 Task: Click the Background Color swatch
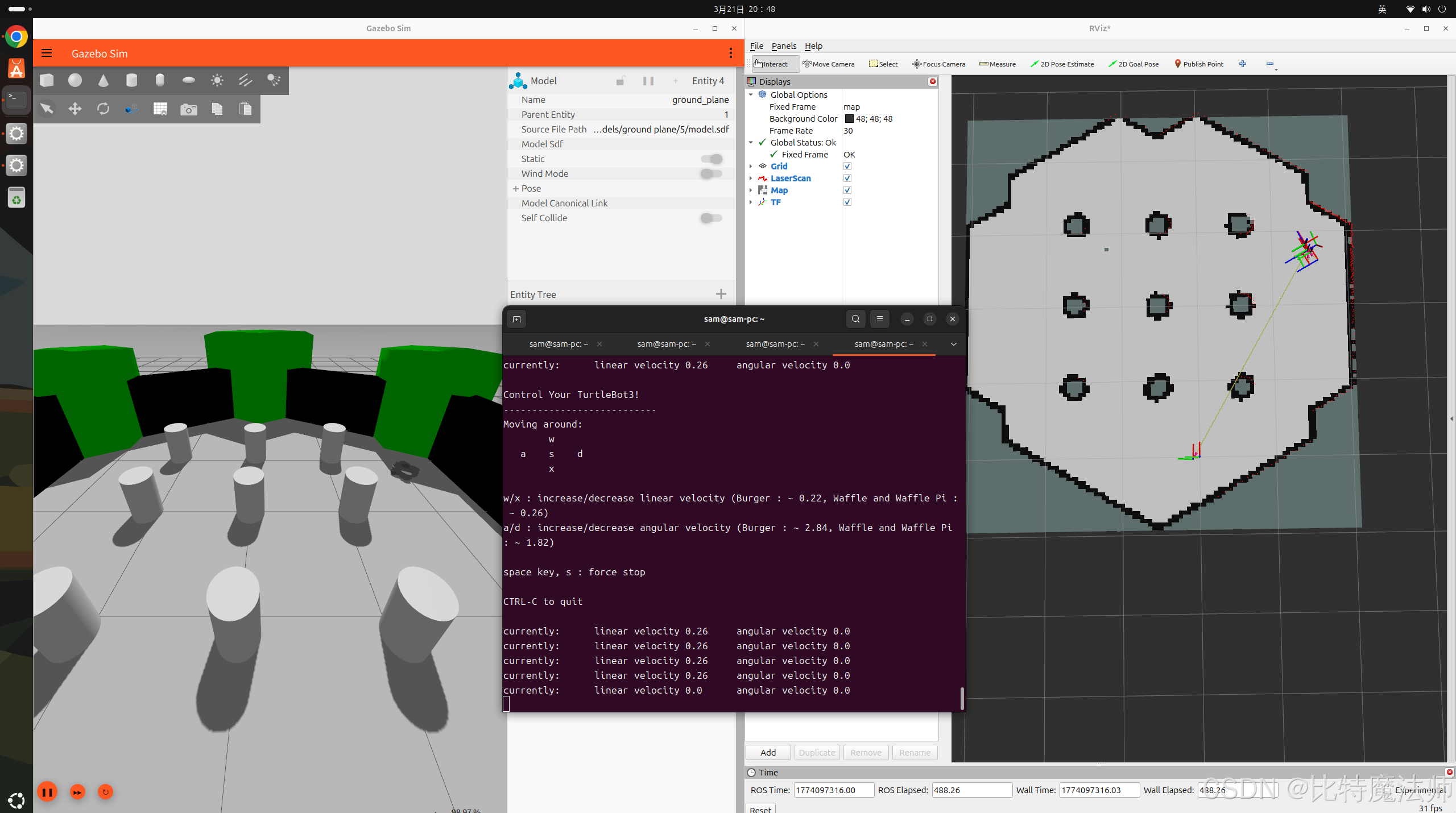[x=849, y=119]
